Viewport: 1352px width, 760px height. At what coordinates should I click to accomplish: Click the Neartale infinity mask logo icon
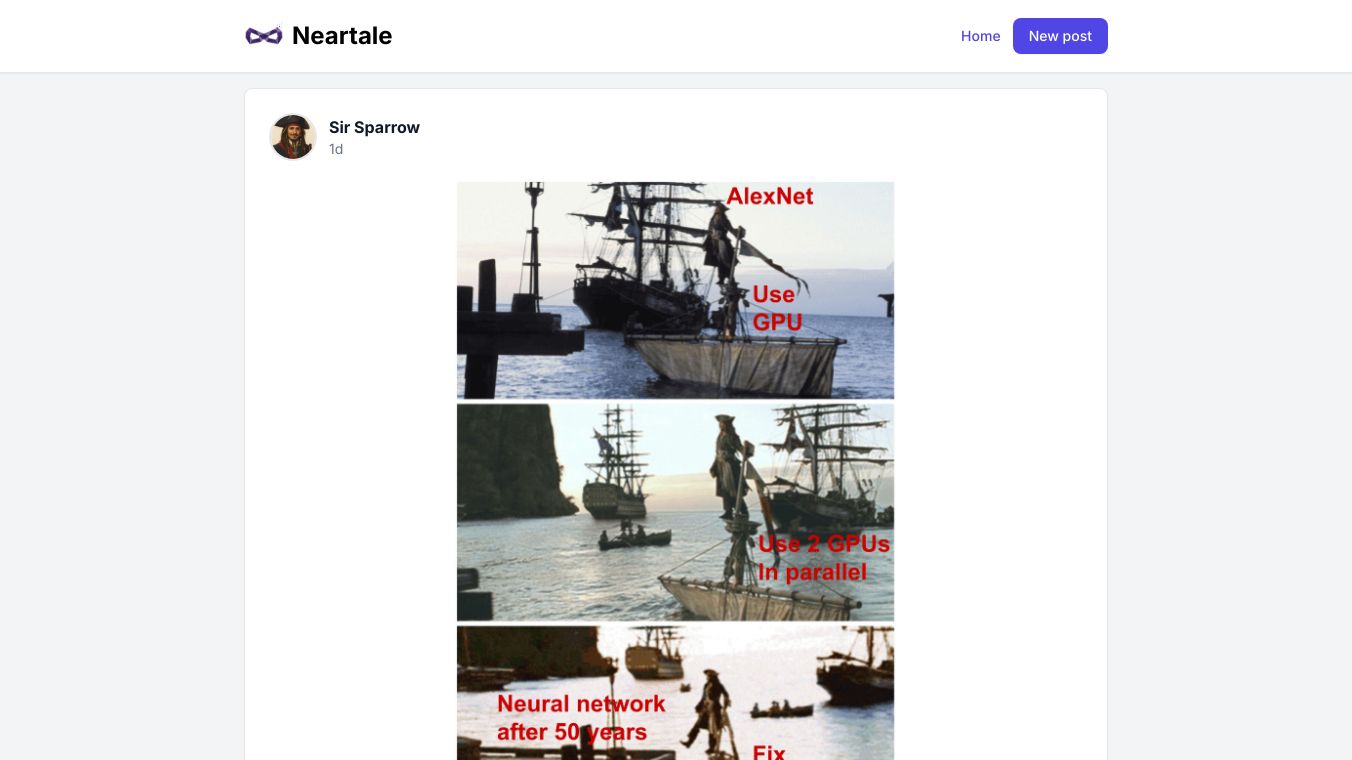click(264, 36)
